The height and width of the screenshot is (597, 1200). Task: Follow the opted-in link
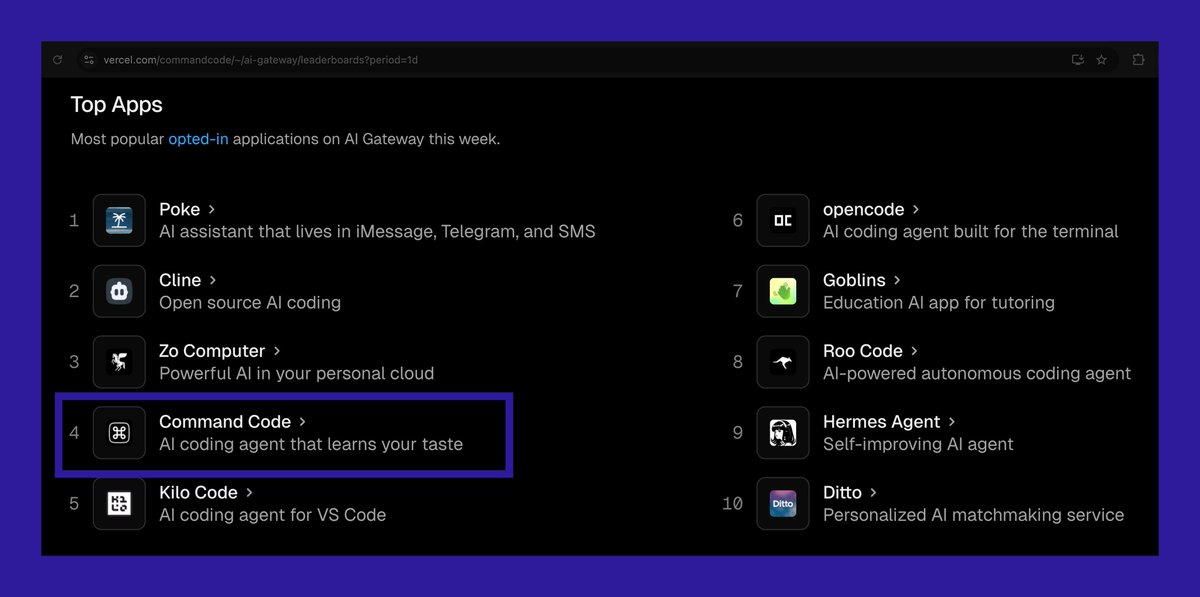coord(198,139)
